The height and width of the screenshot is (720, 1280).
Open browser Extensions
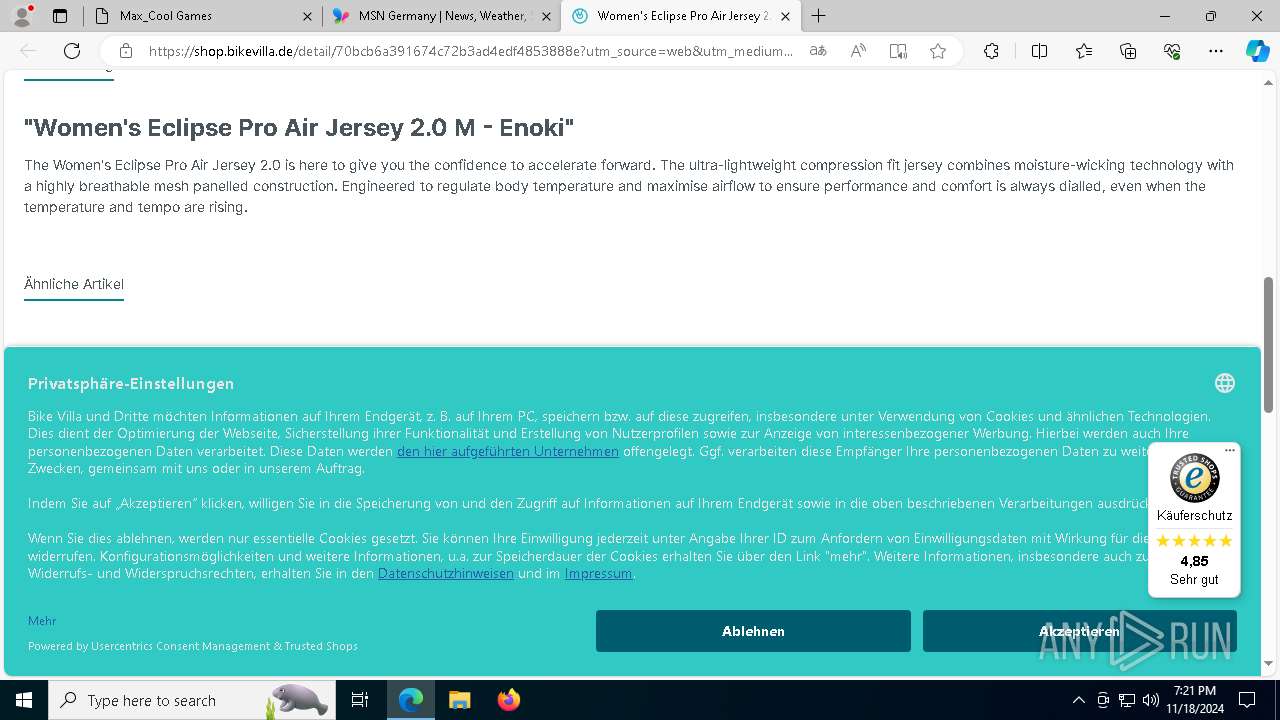tap(991, 51)
